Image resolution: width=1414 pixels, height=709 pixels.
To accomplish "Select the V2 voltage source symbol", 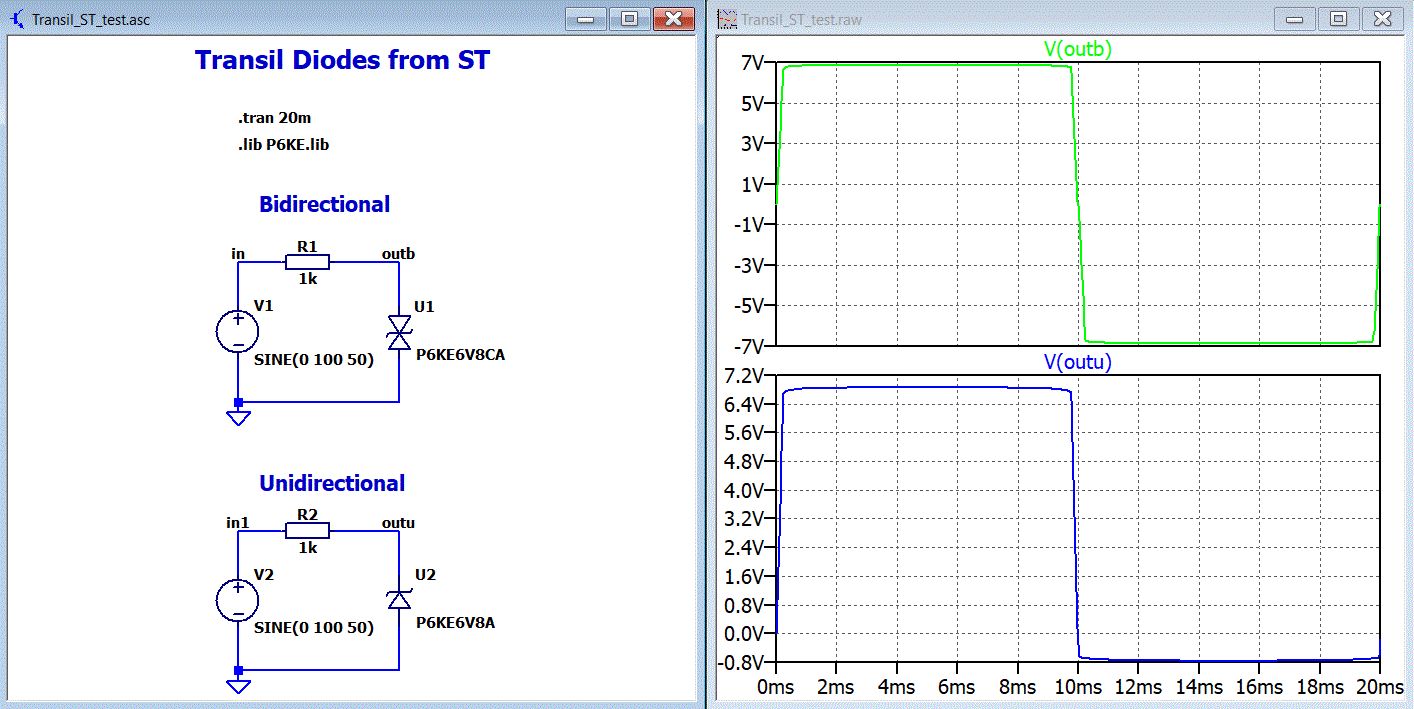I will pos(238,600).
